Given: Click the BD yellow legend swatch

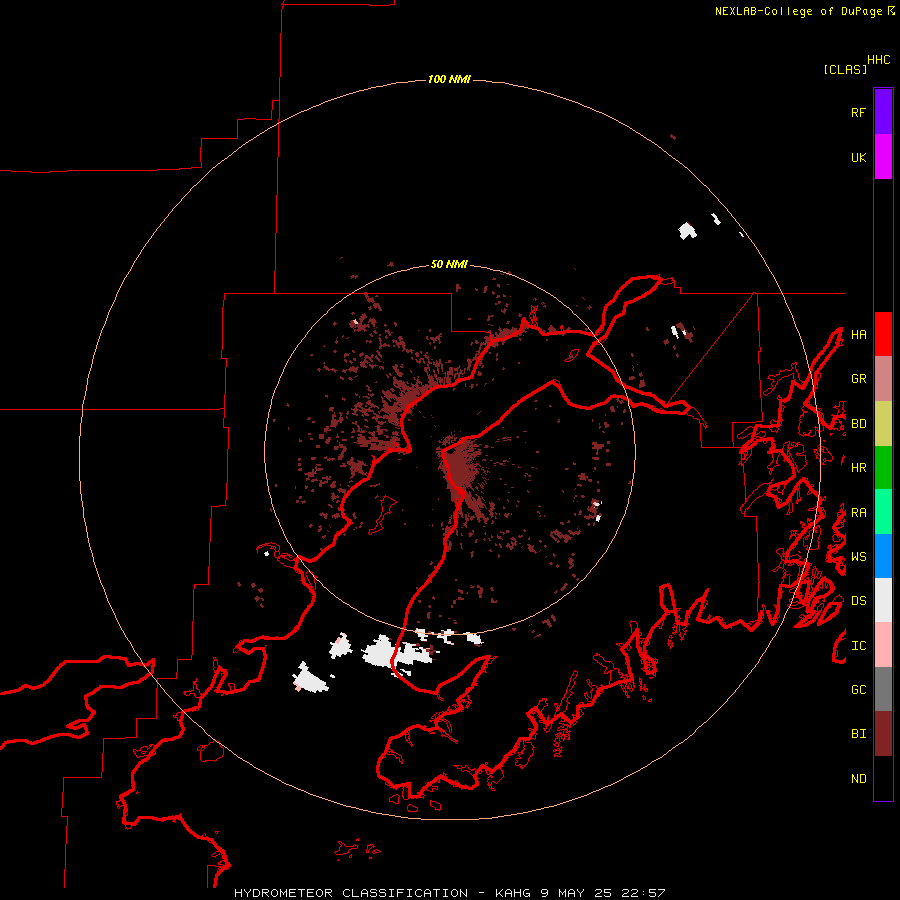Looking at the screenshot, I should click(883, 424).
